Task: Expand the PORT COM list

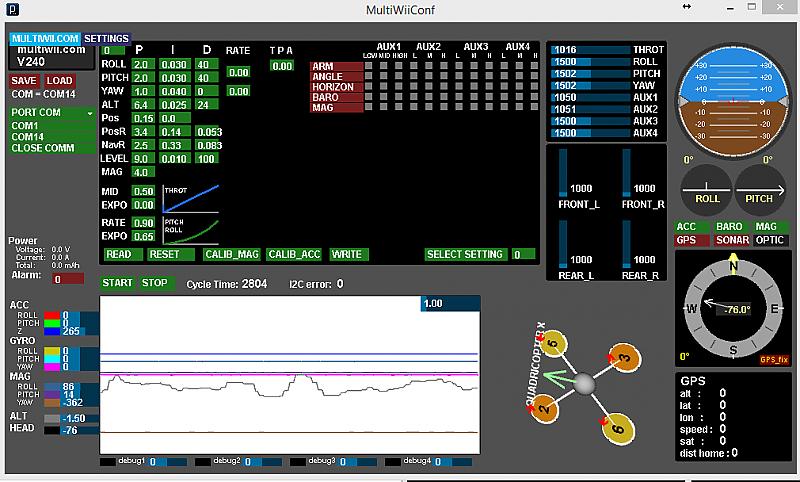Action: pos(52,113)
